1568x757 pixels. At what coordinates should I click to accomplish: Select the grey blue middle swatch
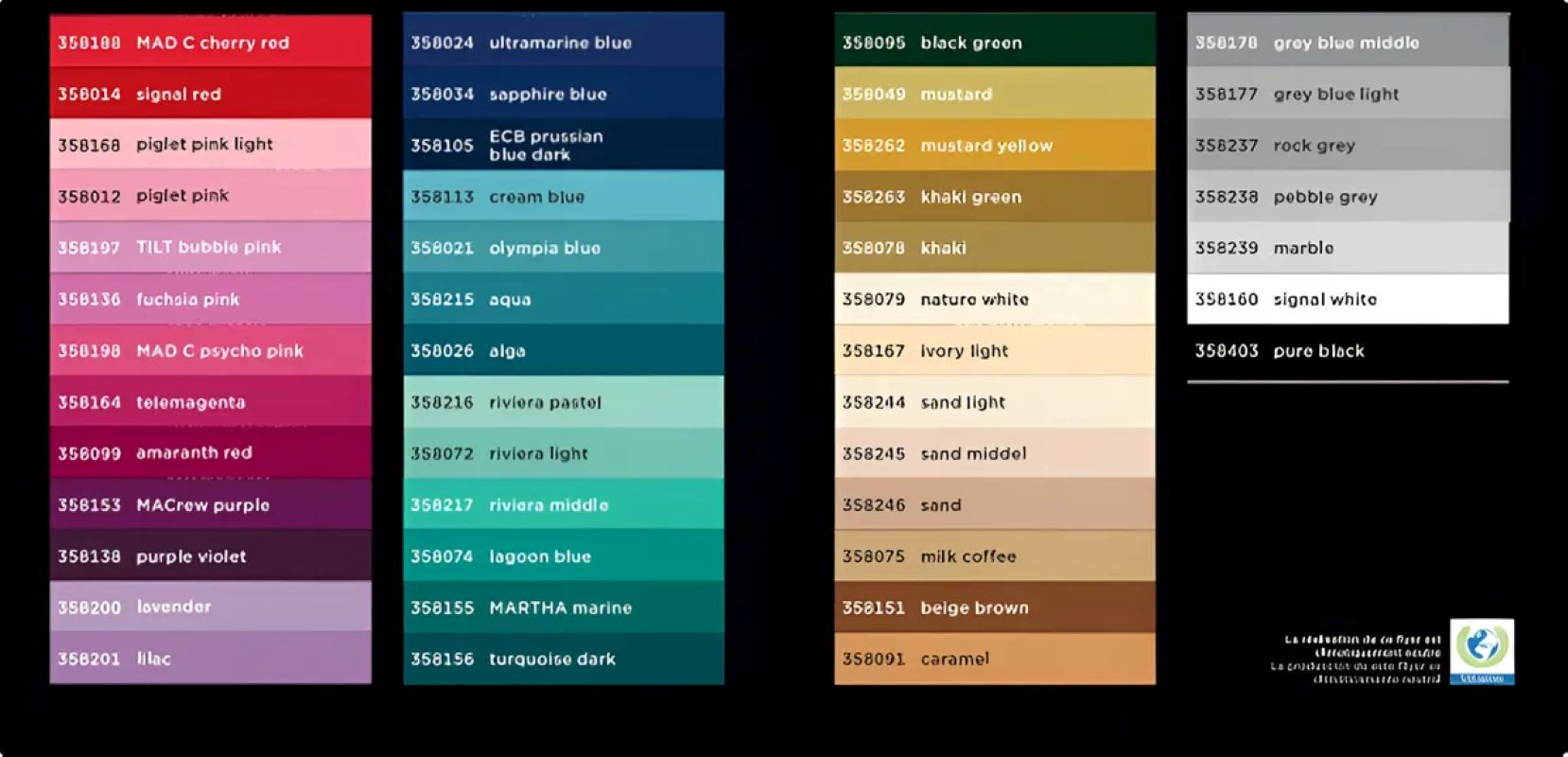click(x=1347, y=43)
